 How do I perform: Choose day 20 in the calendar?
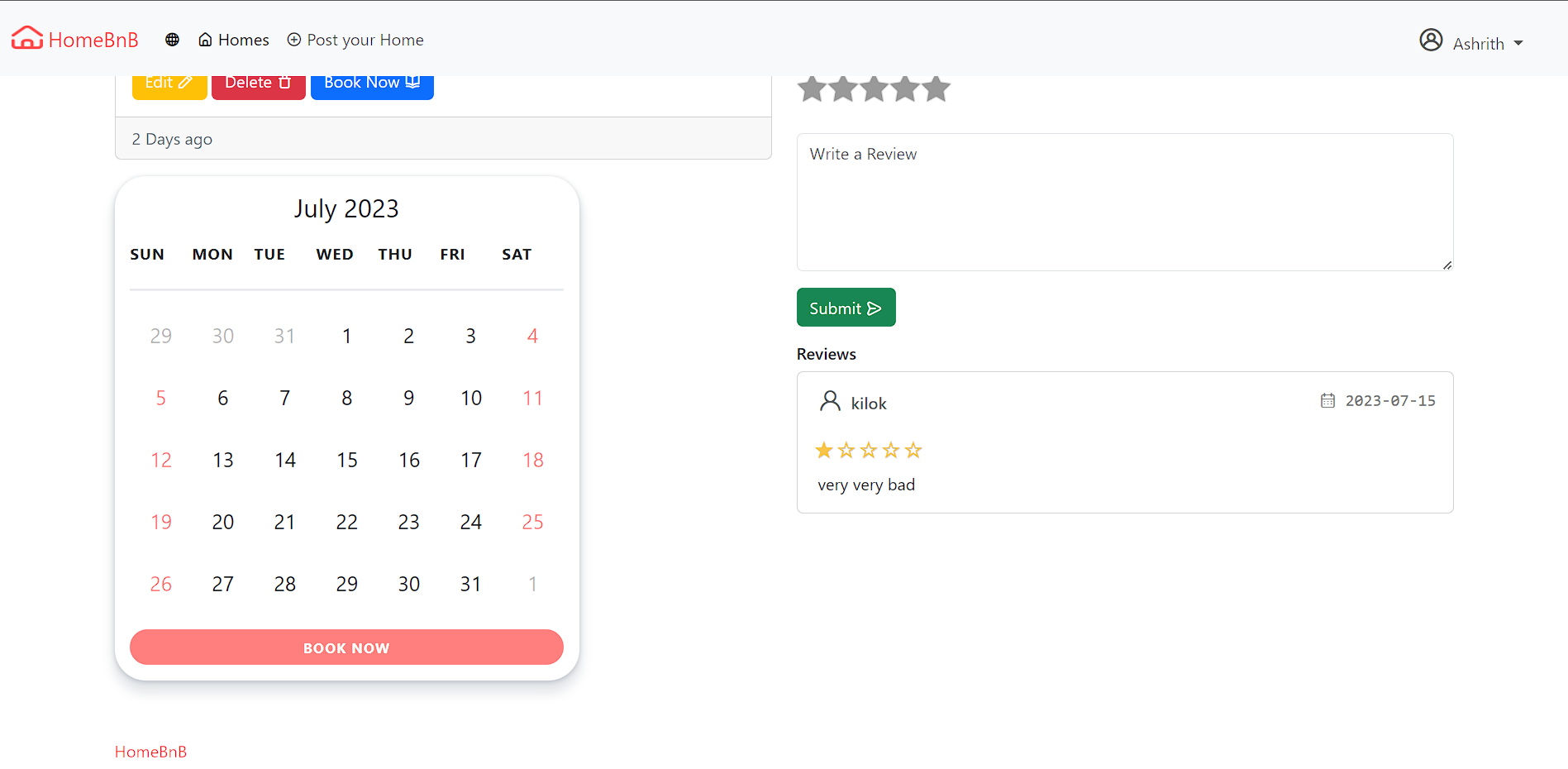(223, 522)
